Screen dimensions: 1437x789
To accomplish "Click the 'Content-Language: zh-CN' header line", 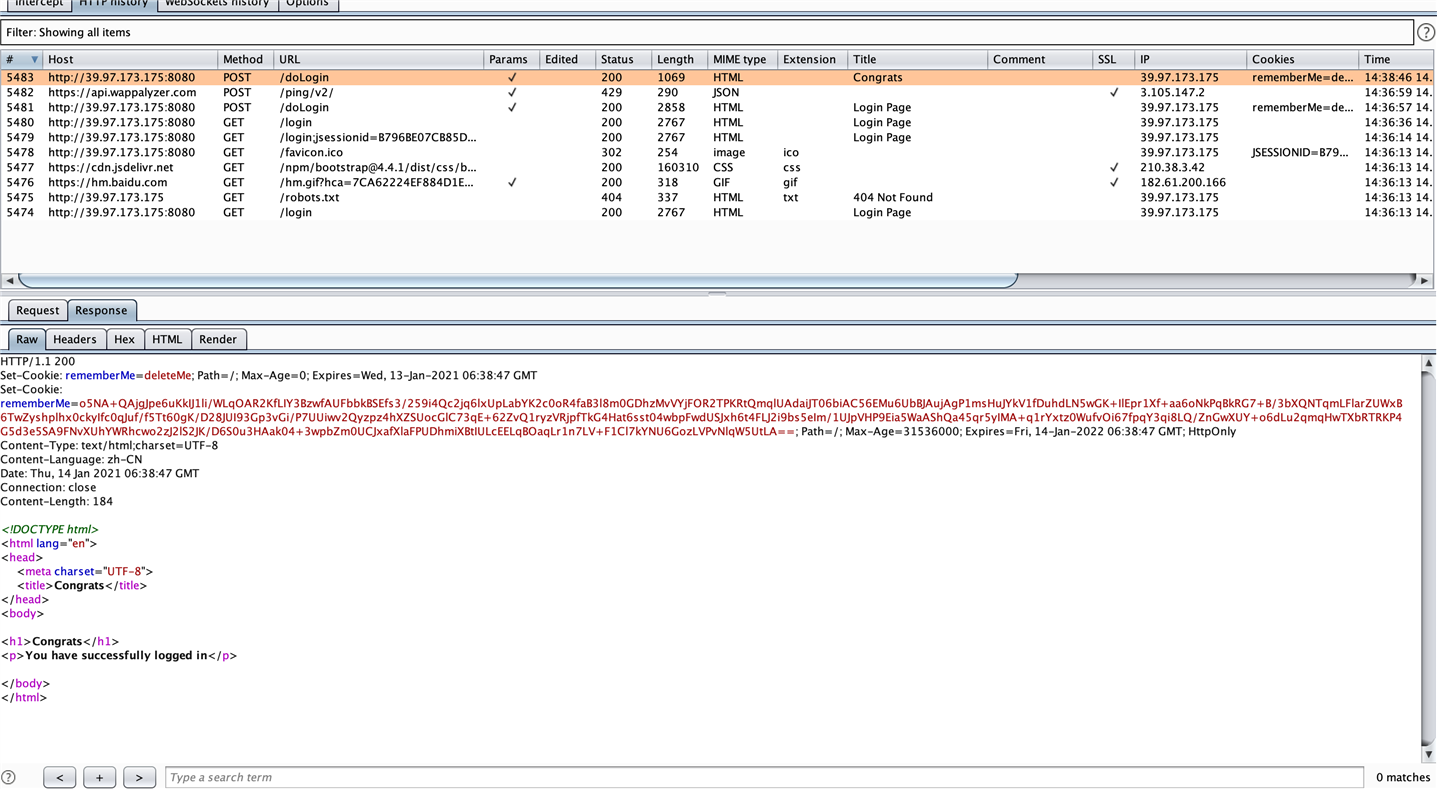I will [x=72, y=459].
